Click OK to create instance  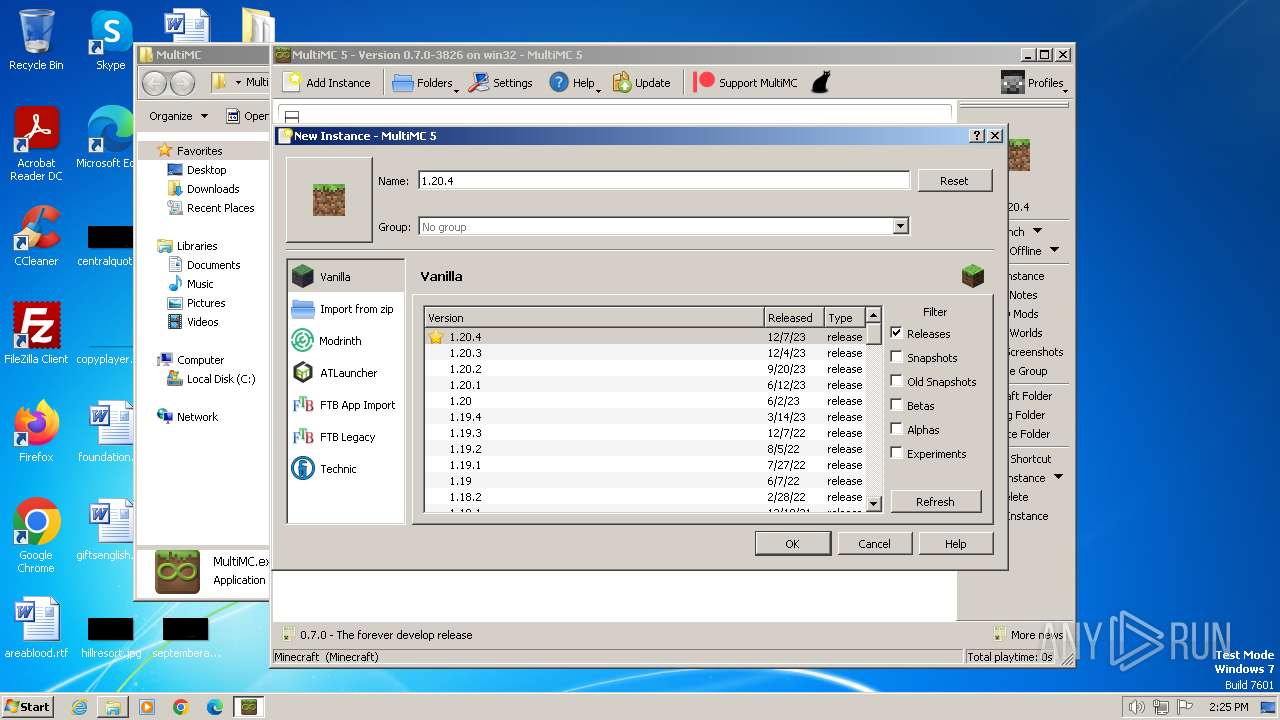(792, 544)
